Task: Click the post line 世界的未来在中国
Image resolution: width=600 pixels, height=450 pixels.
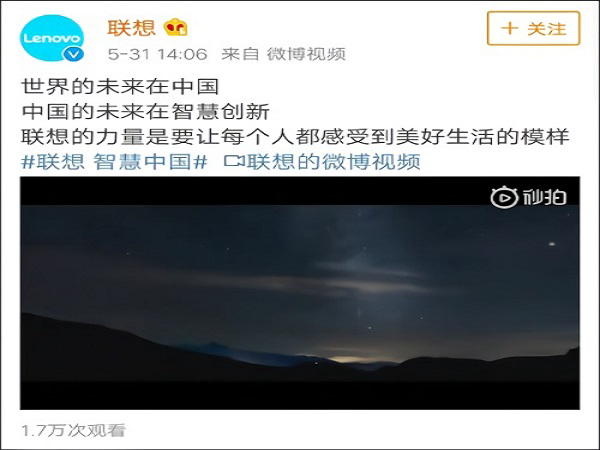Action: [x=120, y=86]
